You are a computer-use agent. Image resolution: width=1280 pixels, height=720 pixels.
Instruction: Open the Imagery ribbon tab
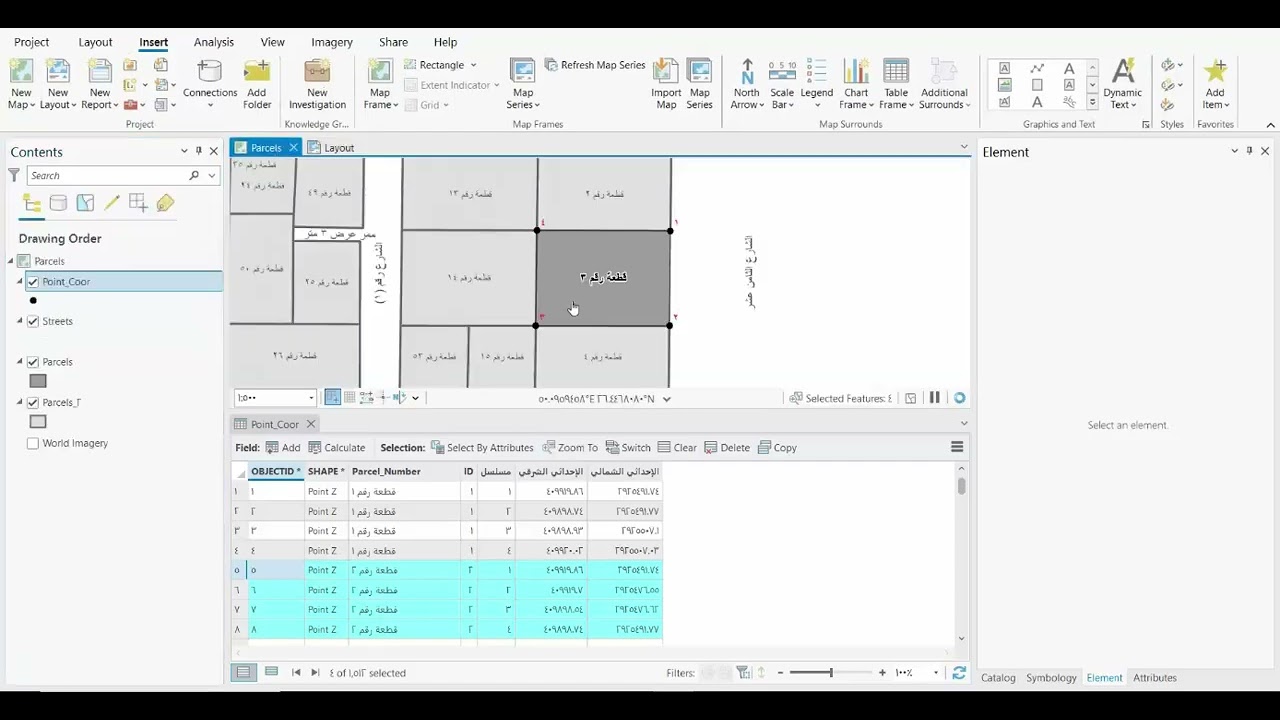point(331,42)
